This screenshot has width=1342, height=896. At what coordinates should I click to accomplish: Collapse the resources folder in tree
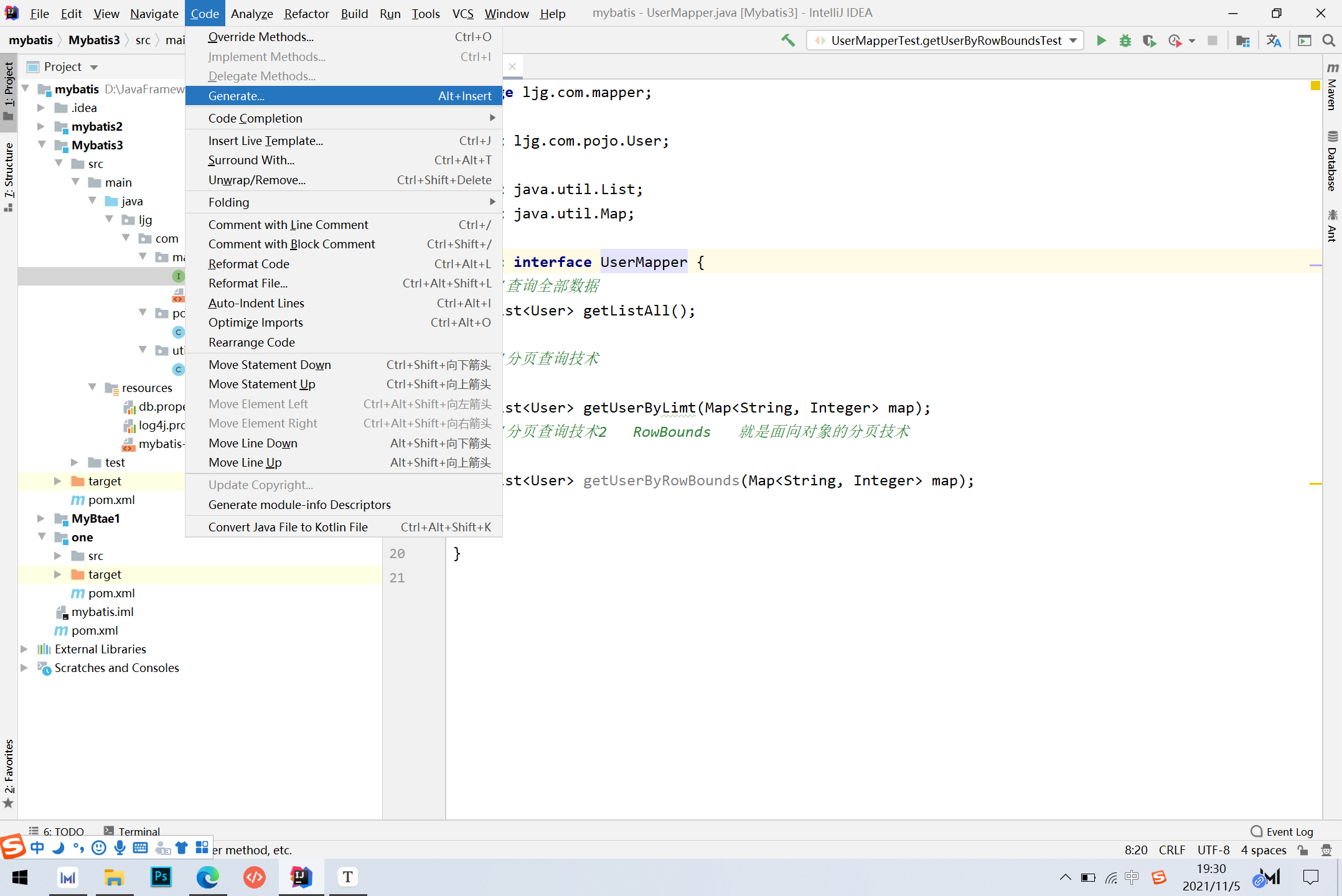pos(92,388)
